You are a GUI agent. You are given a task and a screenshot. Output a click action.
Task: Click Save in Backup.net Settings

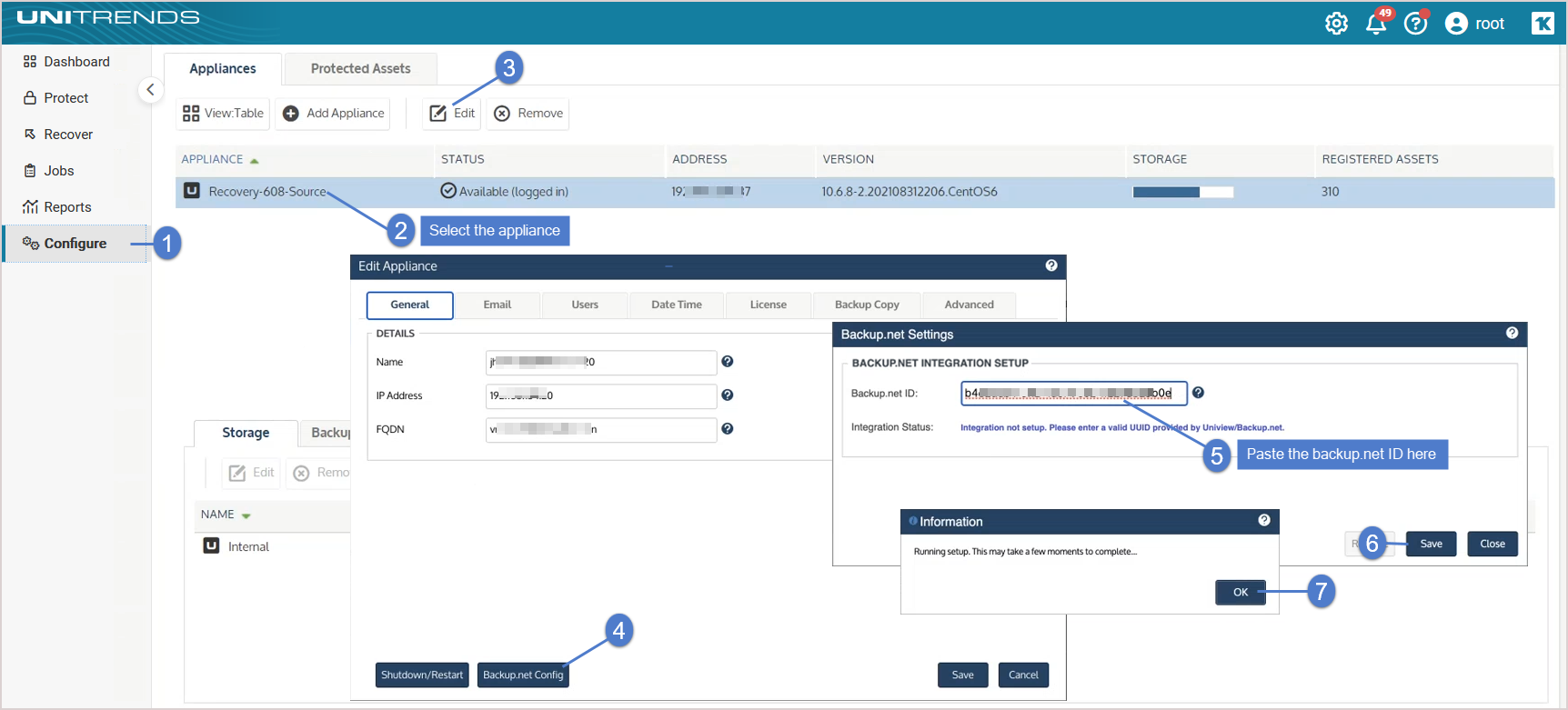point(1432,544)
